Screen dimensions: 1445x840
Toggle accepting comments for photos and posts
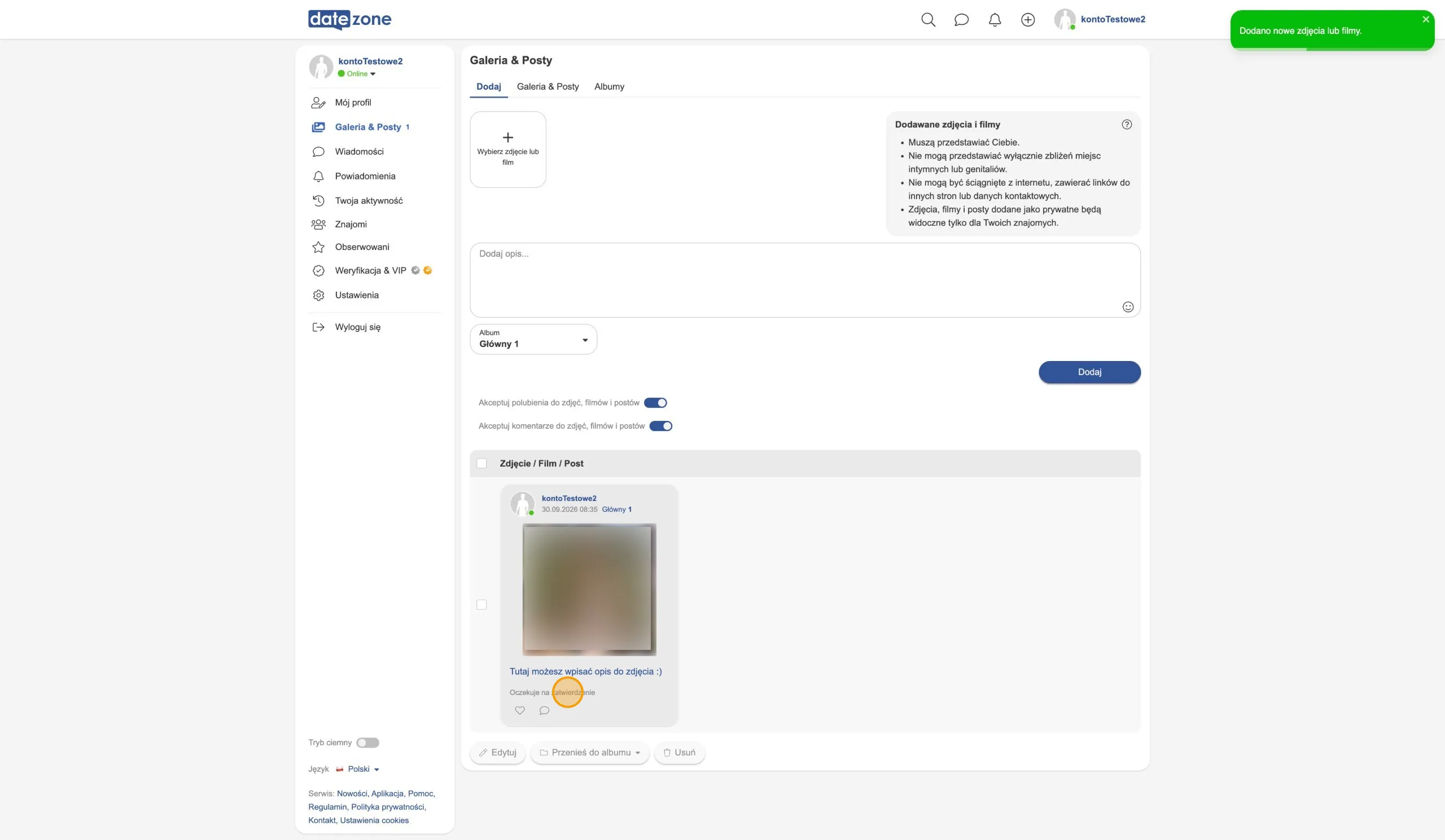[x=660, y=426]
